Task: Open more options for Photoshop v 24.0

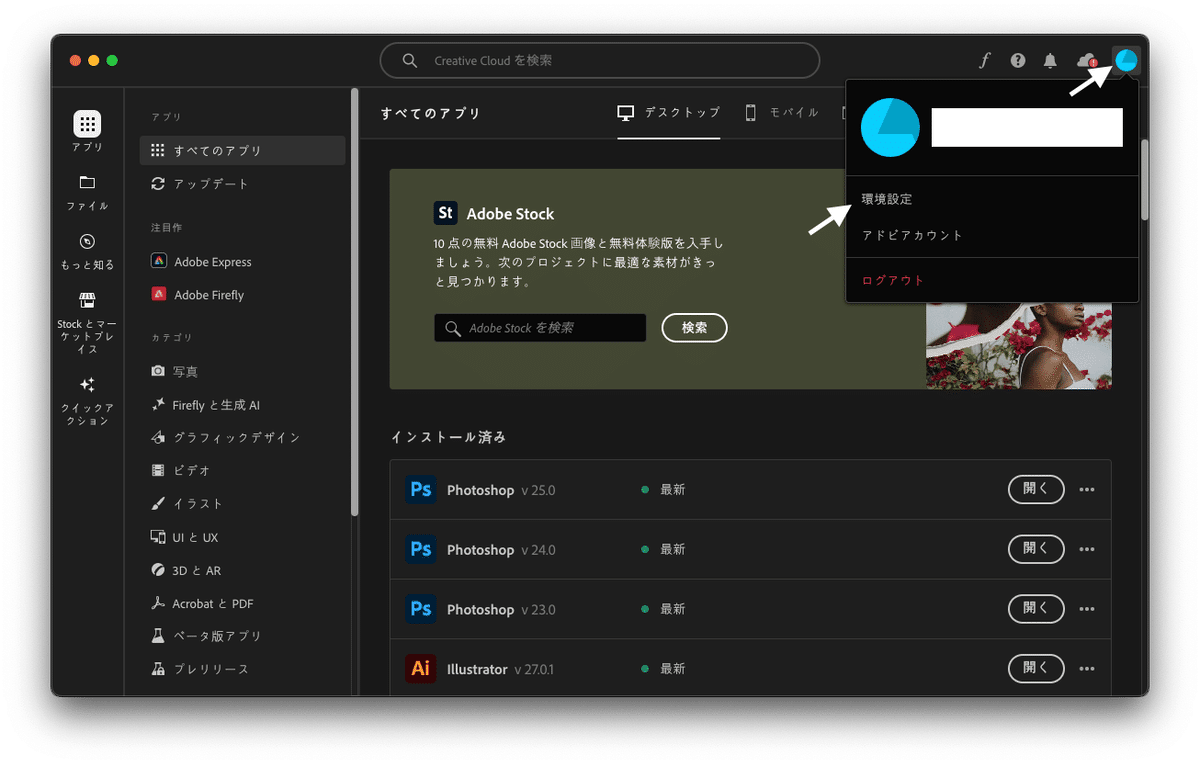Action: click(x=1087, y=550)
